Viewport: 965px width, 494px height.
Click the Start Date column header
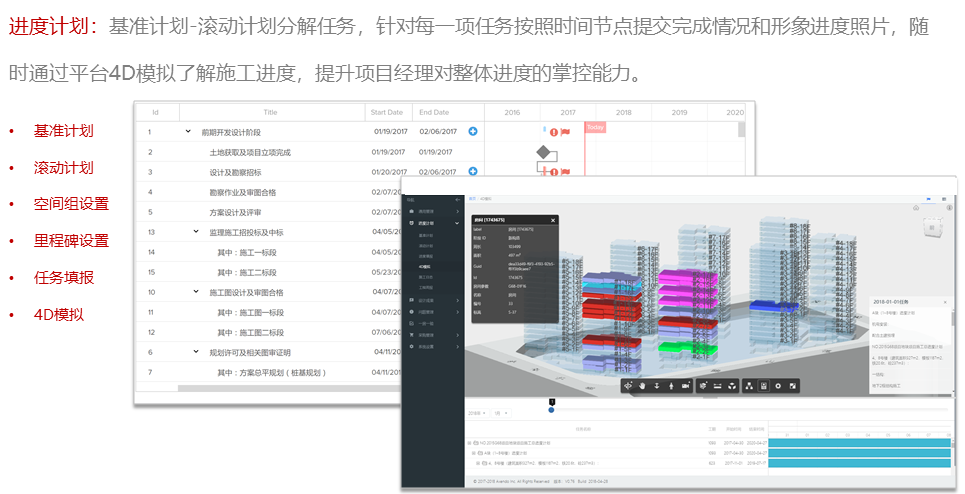[387, 112]
